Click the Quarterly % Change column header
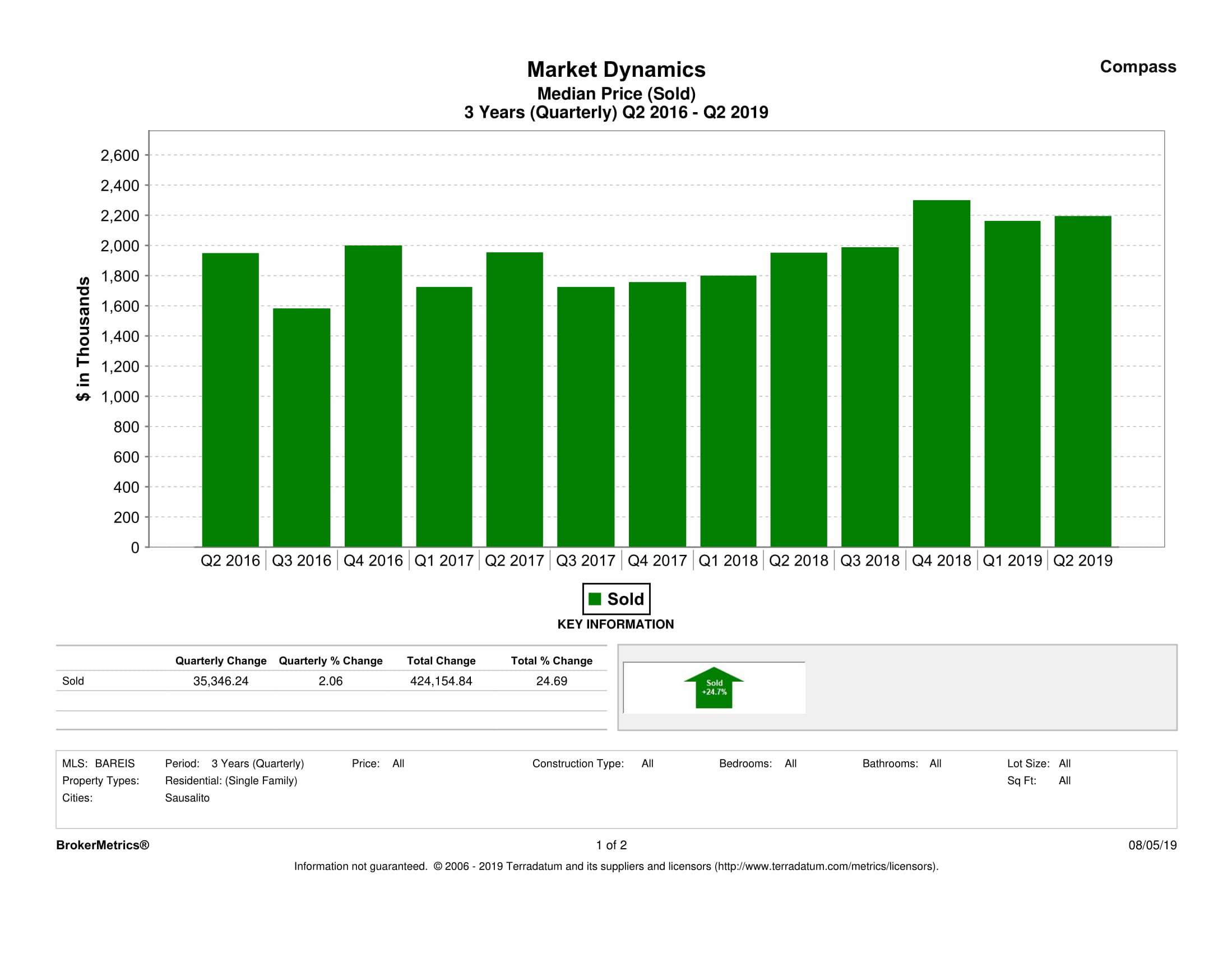Screen dimensions: 1232x953 tap(331, 660)
